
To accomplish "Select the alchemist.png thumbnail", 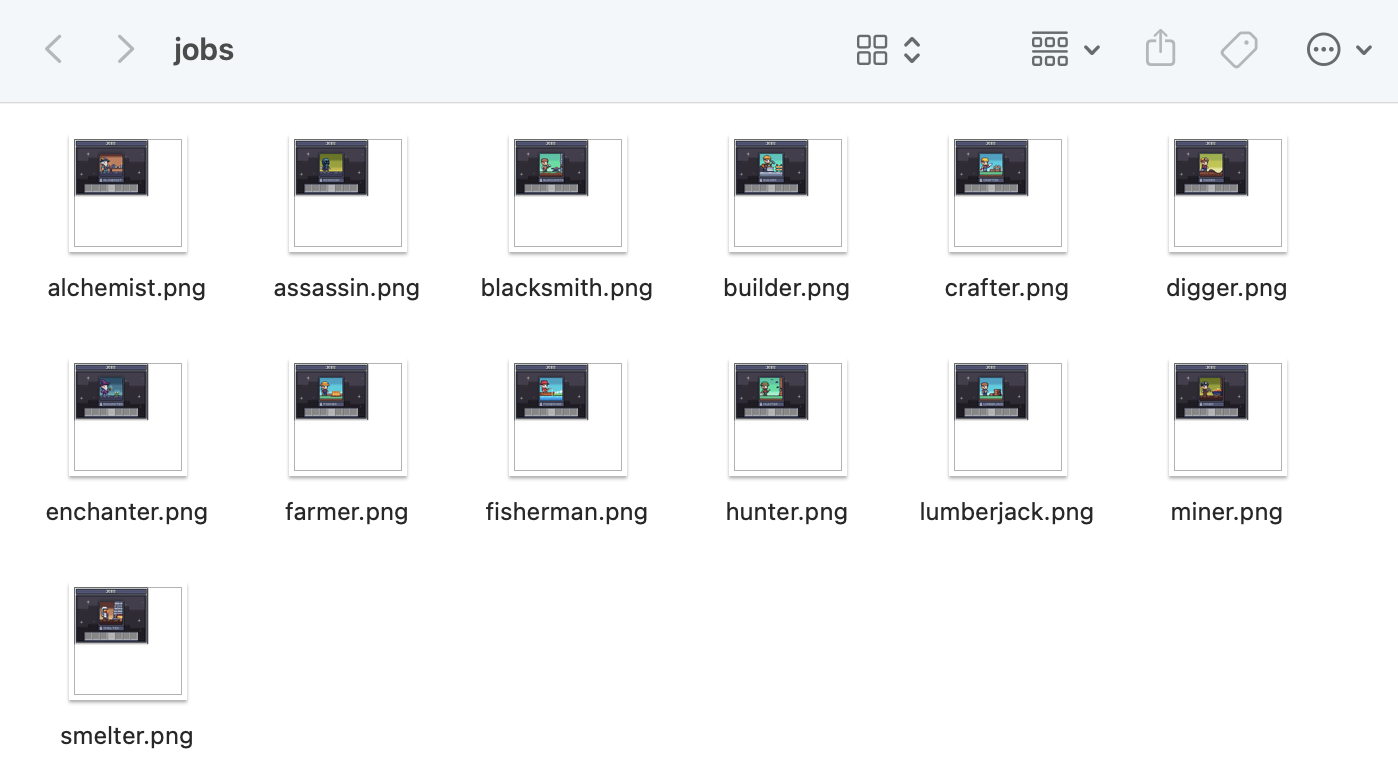I will tap(128, 193).
